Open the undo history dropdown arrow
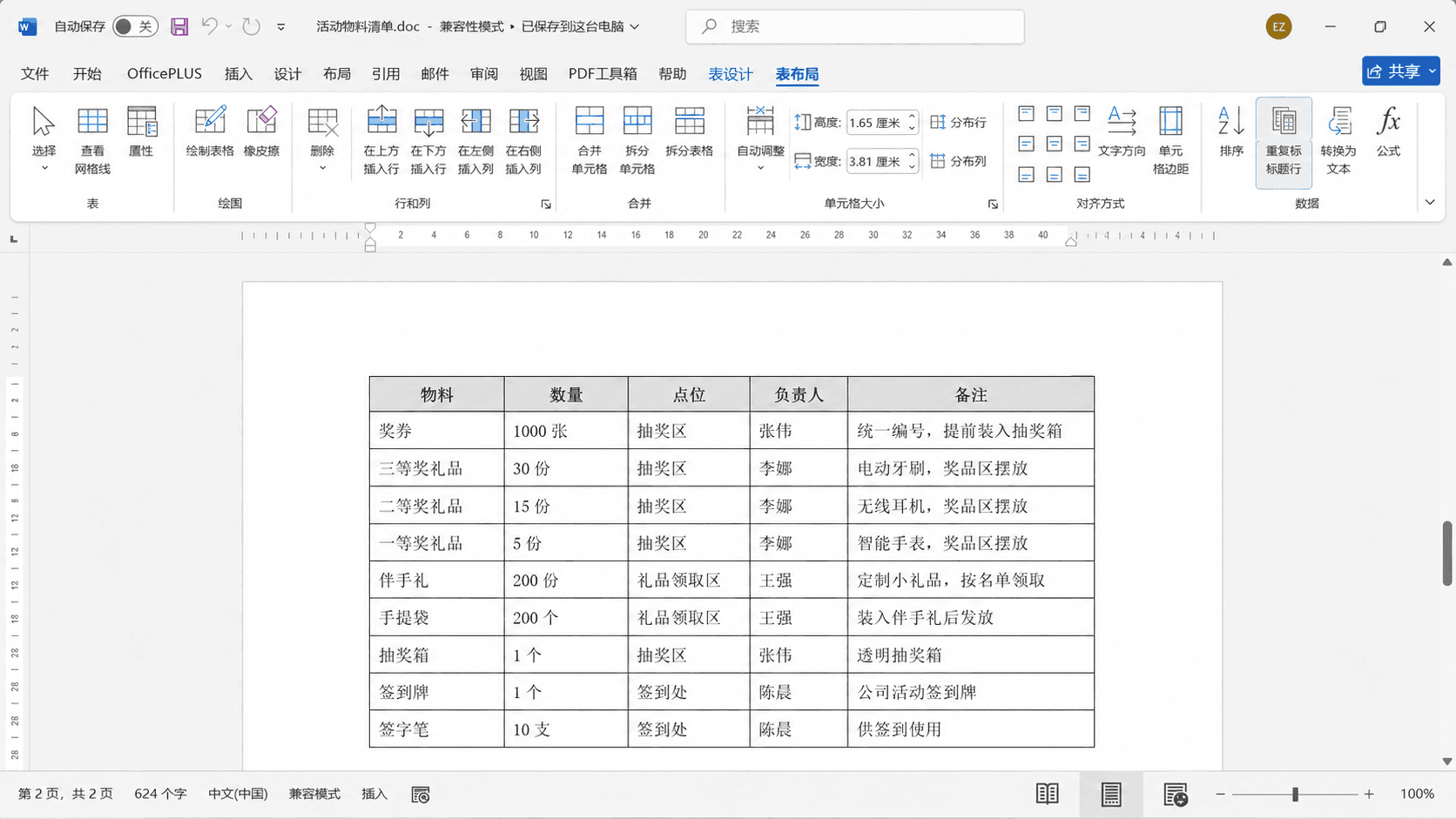 tap(229, 27)
